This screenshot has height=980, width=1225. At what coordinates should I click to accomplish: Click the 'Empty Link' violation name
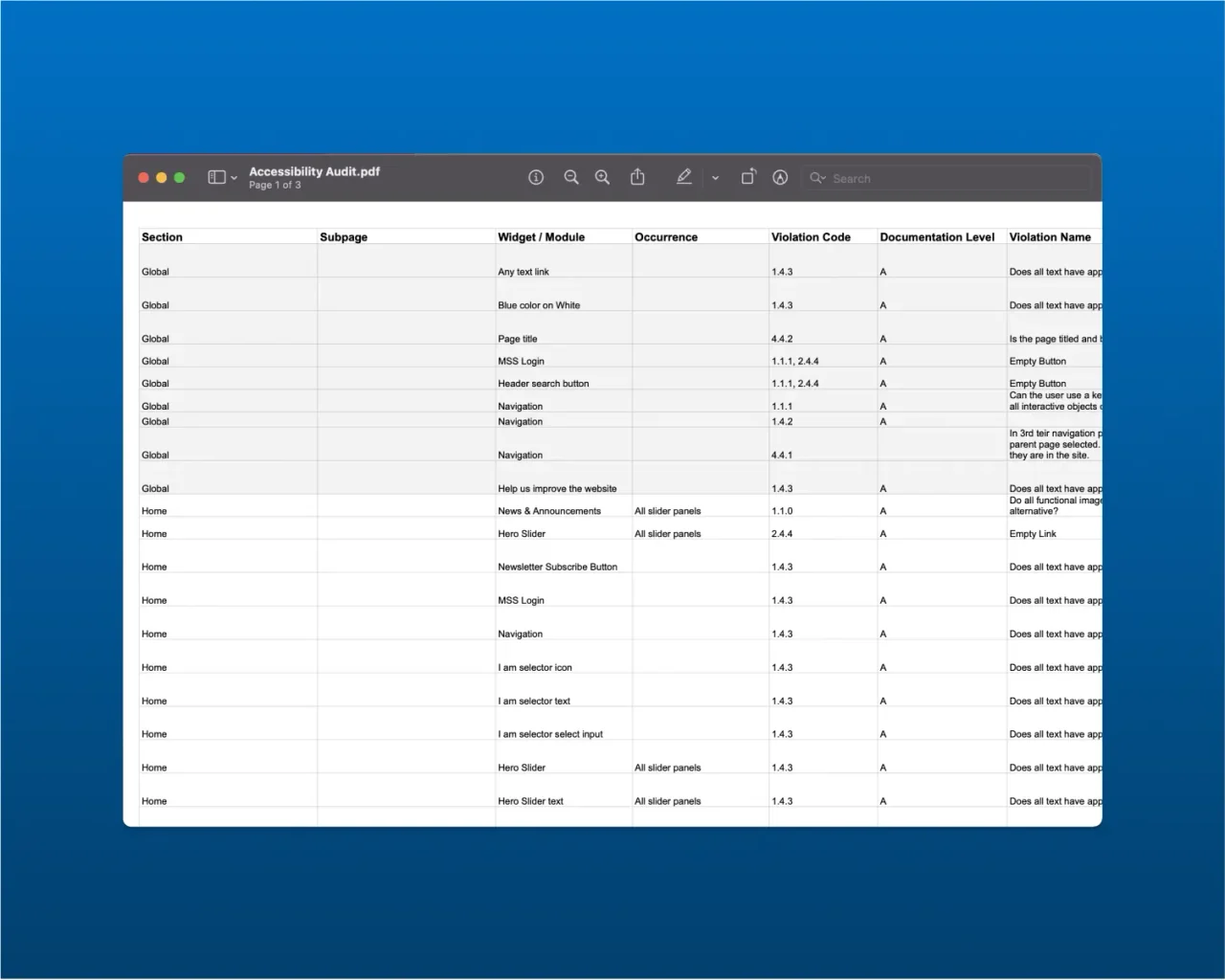[x=1033, y=534]
